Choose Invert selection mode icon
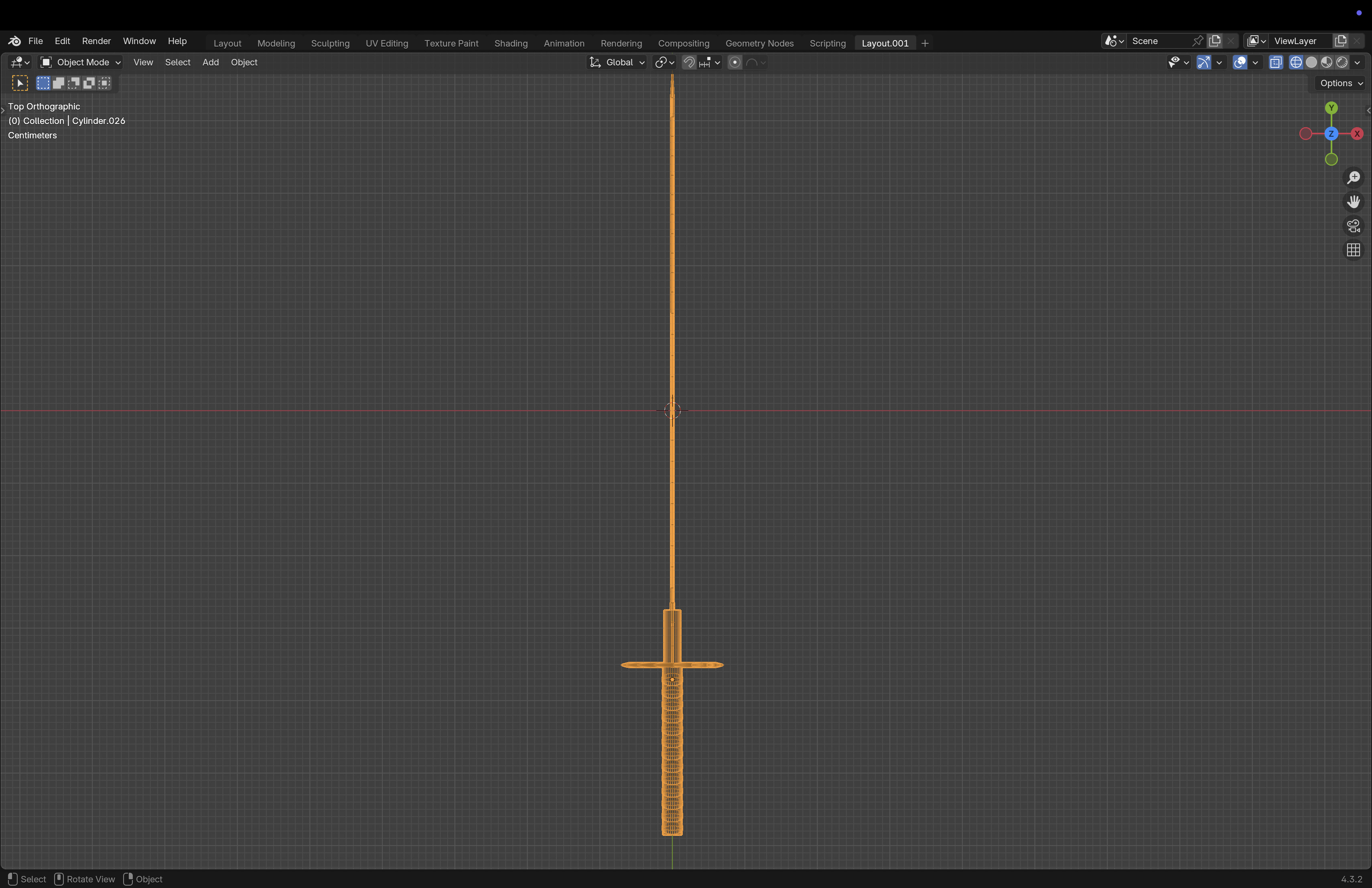This screenshot has height=888, width=1372. point(89,83)
